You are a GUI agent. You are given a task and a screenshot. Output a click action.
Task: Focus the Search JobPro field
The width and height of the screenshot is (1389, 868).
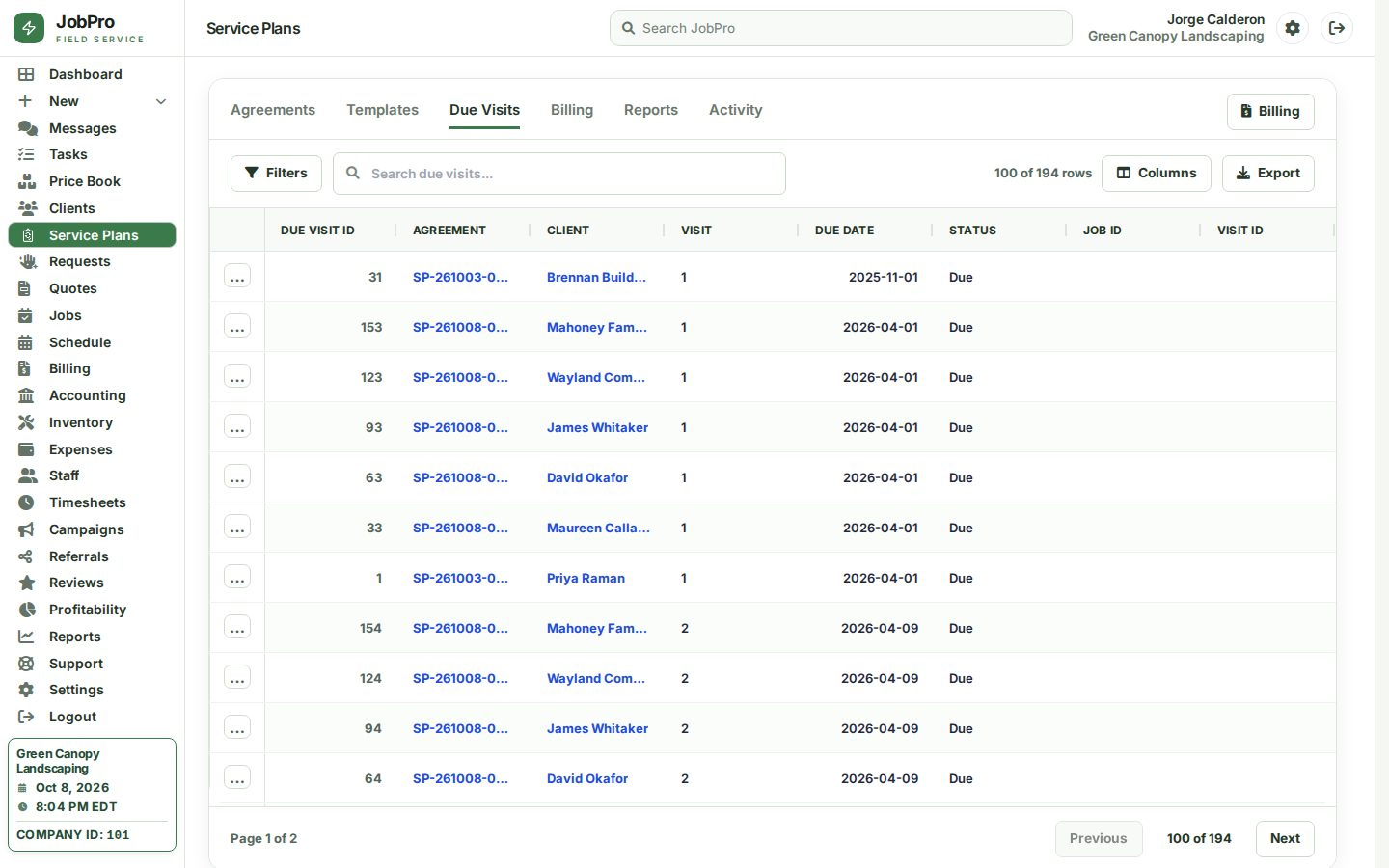tap(841, 28)
